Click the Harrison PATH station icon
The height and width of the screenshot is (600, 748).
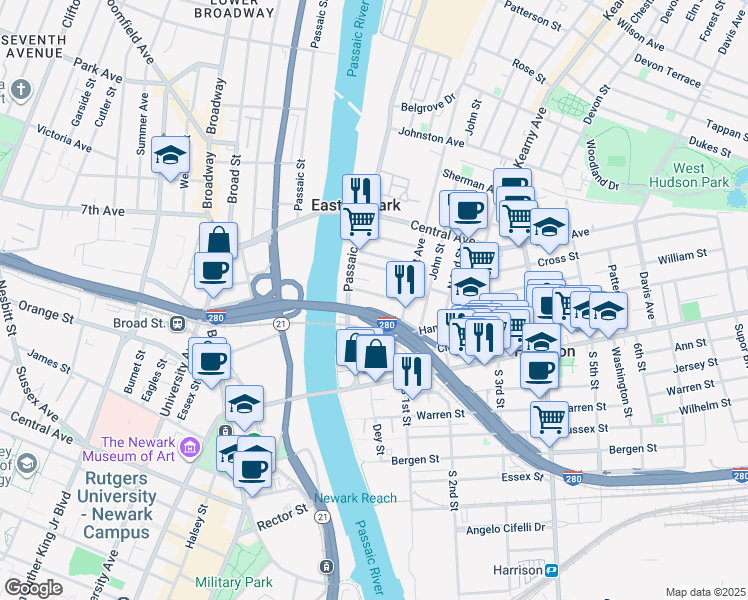tap(552, 570)
